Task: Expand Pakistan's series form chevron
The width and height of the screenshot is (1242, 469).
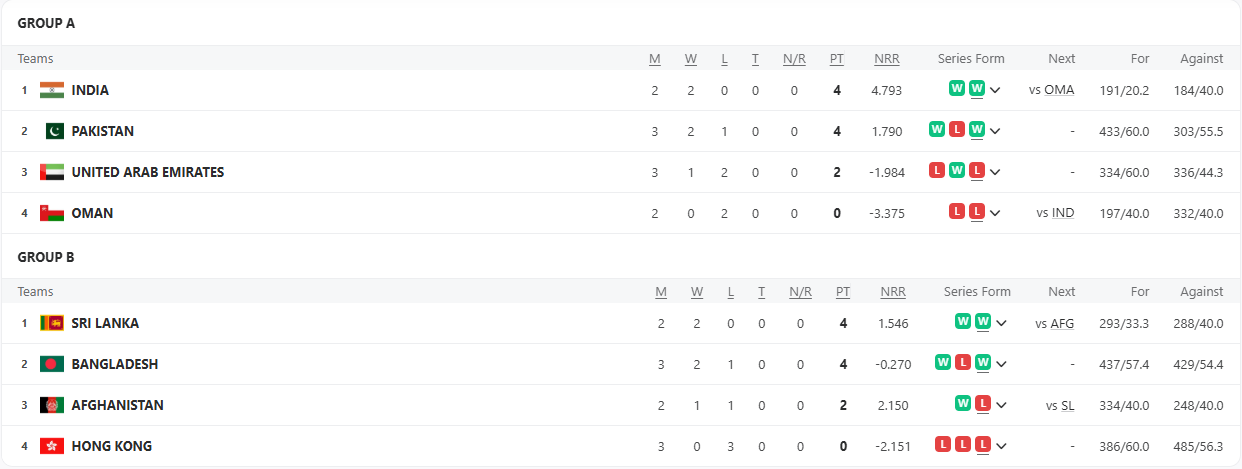Action: point(996,131)
